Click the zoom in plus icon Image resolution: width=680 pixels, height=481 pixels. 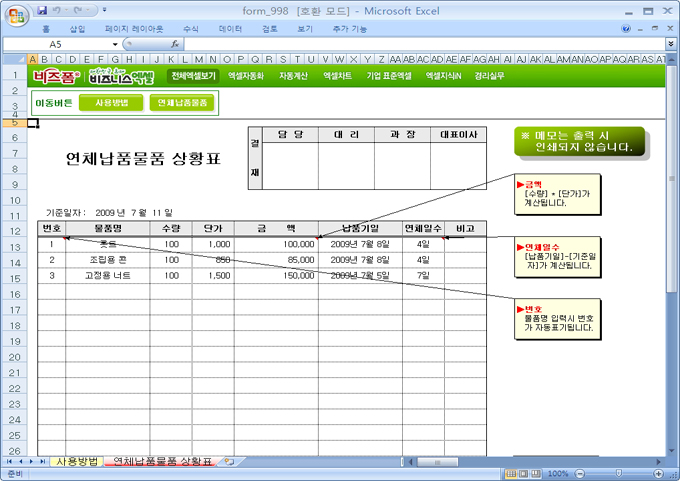point(660,473)
